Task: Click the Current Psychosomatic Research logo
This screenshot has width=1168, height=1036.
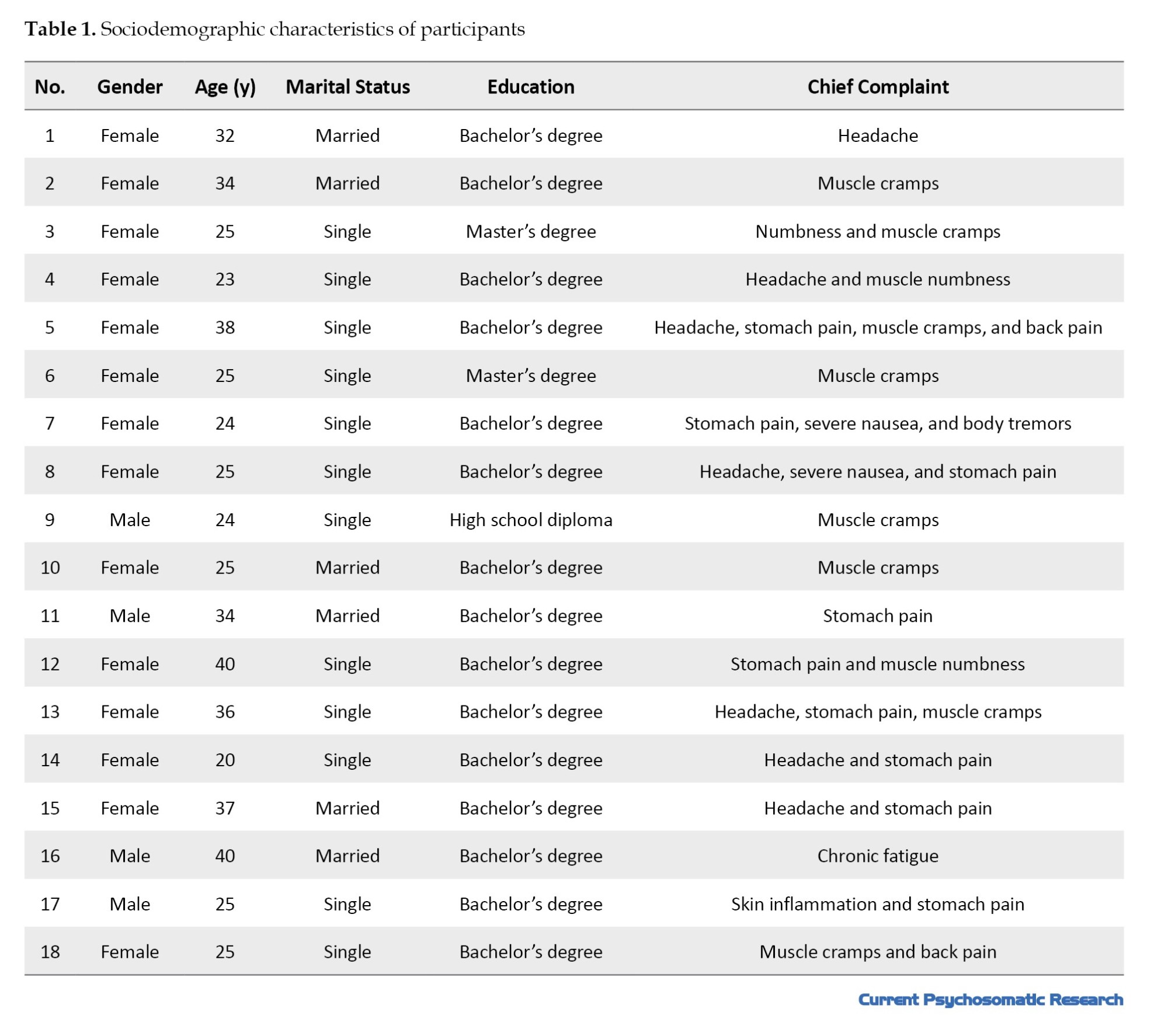Action: point(990,999)
